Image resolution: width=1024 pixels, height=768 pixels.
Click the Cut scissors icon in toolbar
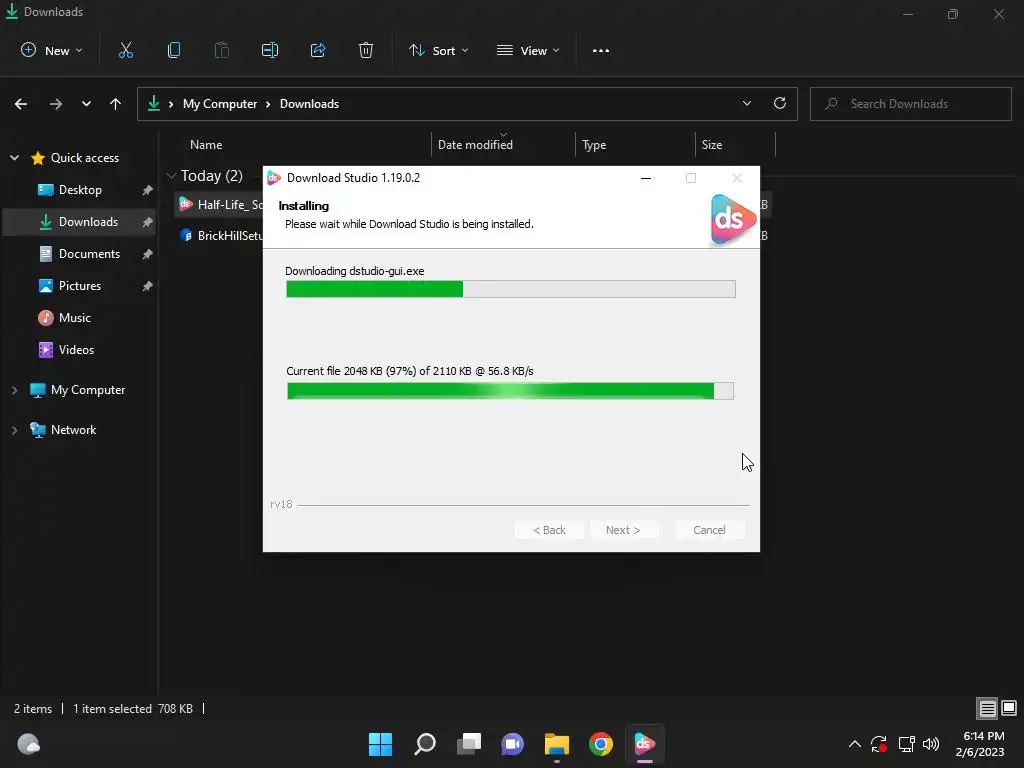[125, 50]
